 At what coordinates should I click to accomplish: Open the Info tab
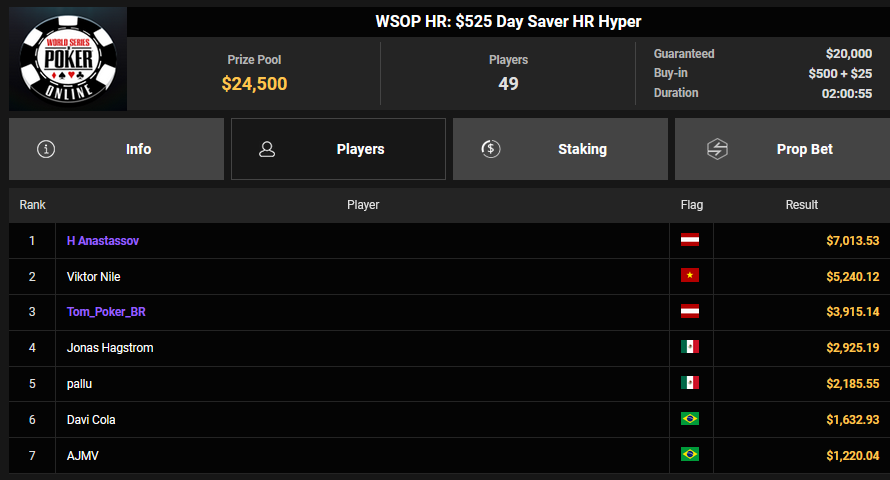tap(116, 149)
